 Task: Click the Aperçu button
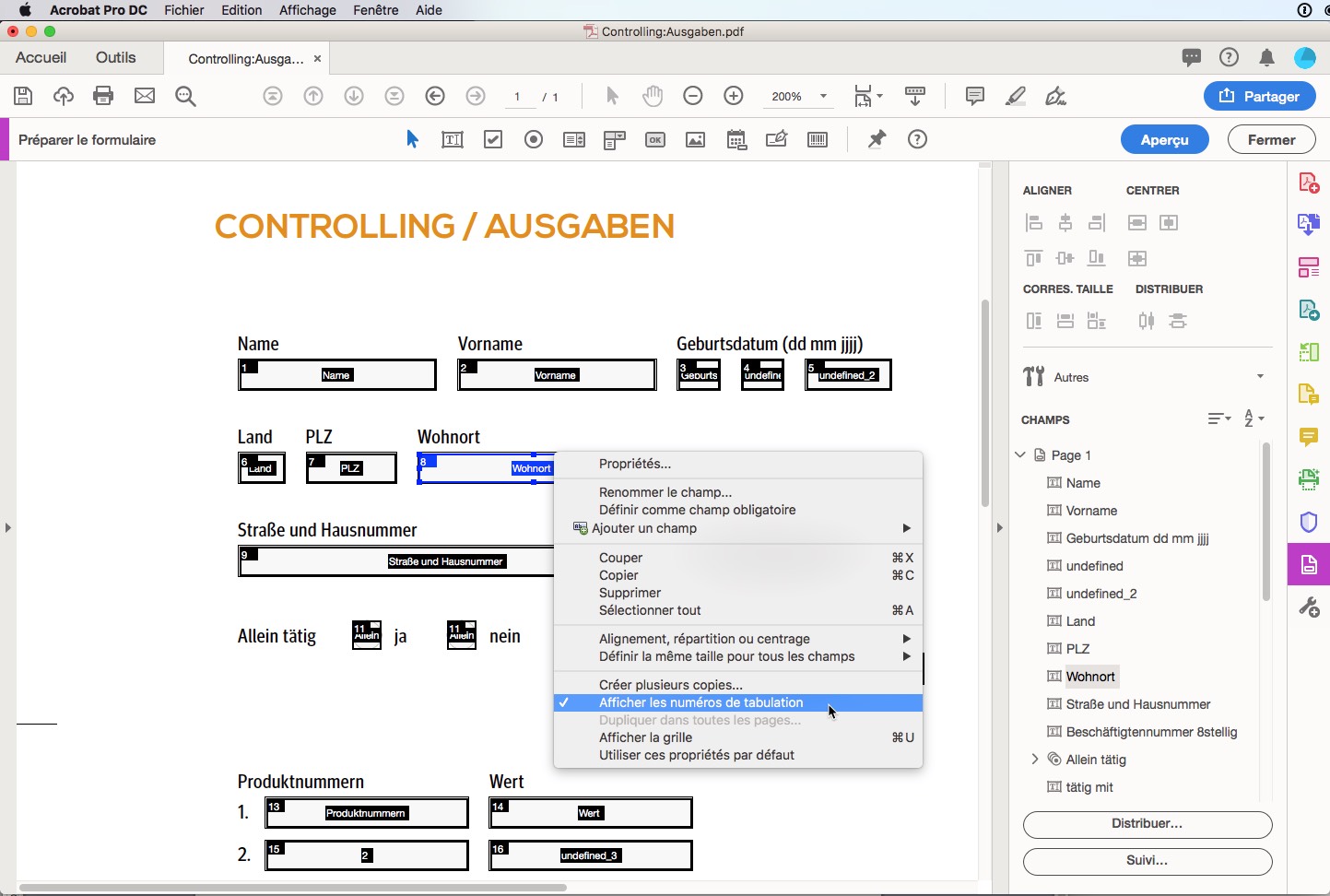[x=1165, y=140]
